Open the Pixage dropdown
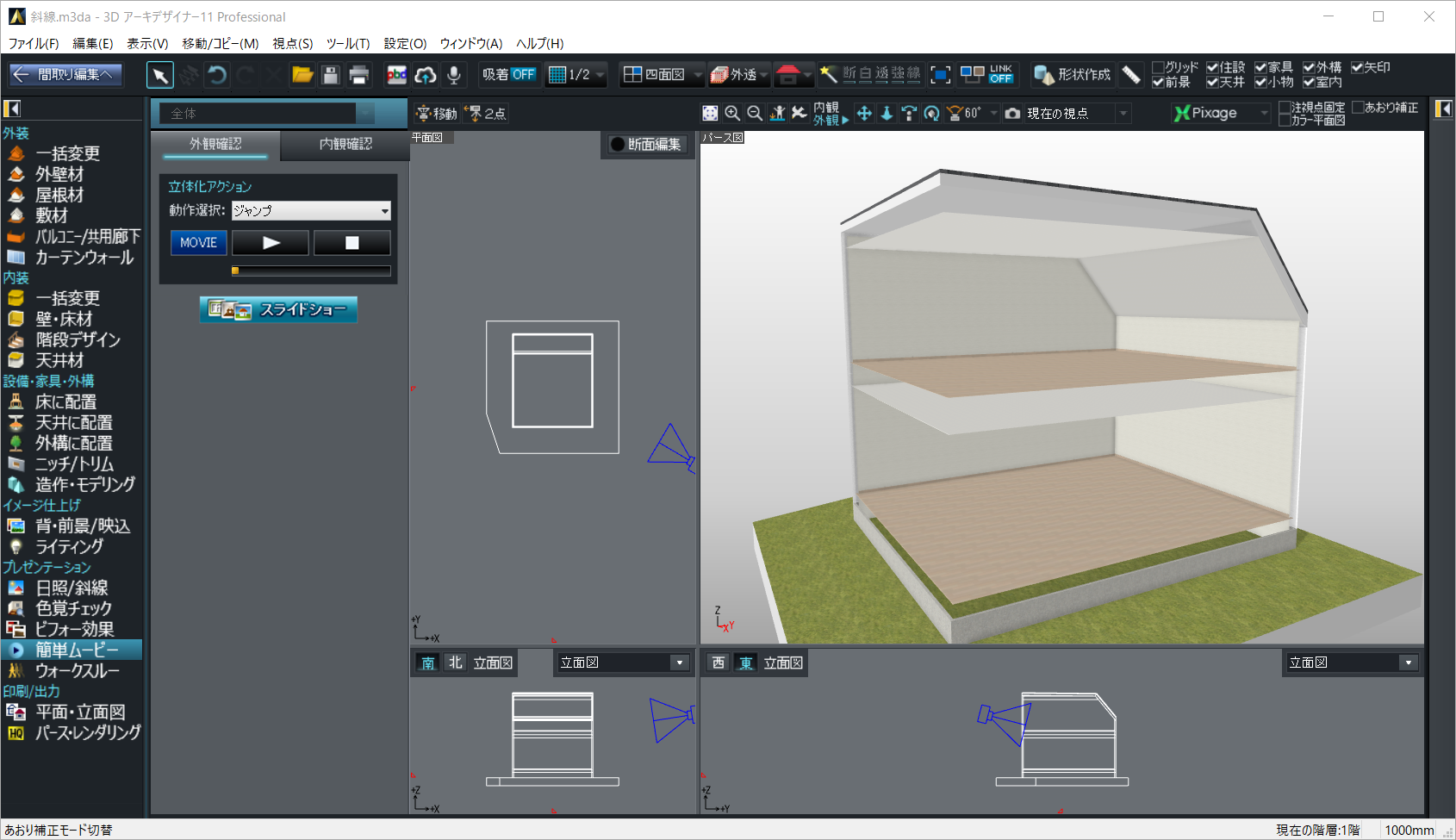This screenshot has width=1456, height=840. point(1264,113)
